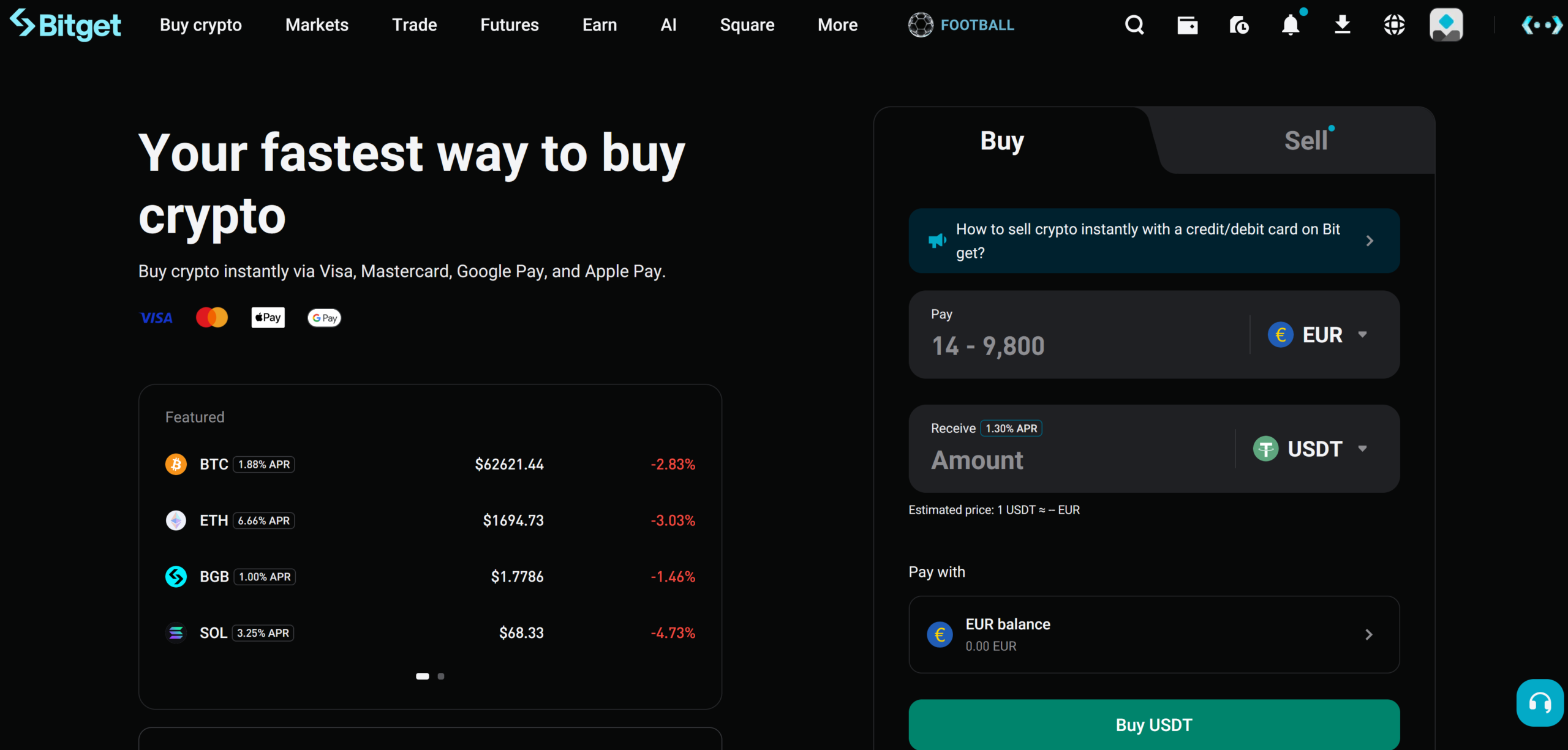Click BGB price $1.7786
The width and height of the screenshot is (1568, 750).
tap(517, 577)
